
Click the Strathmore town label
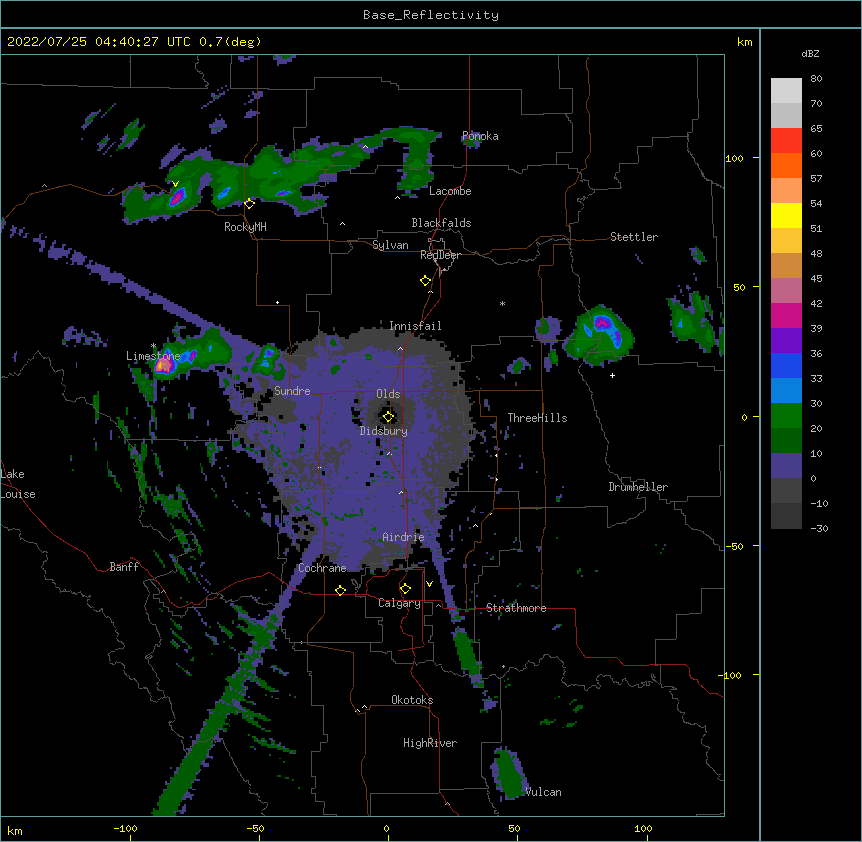coord(516,608)
